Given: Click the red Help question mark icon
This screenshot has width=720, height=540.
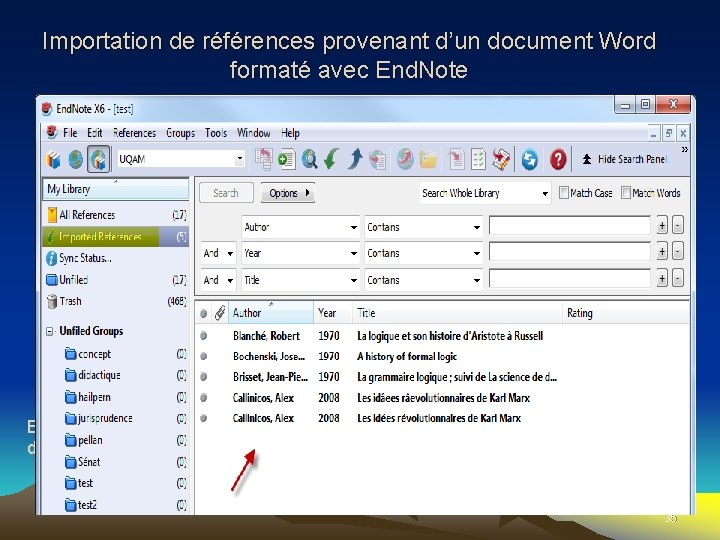Looking at the screenshot, I should tap(557, 159).
